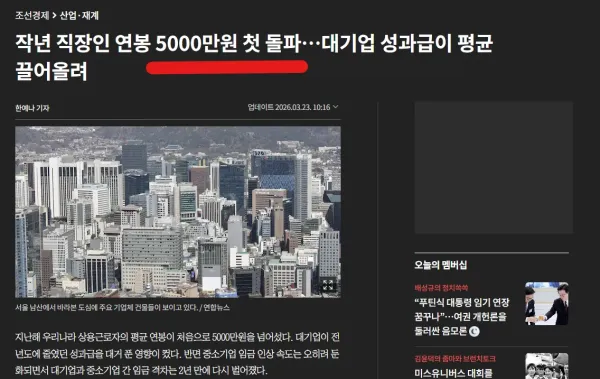Open the 푸틴식 대통령 임기 연장 article
Viewport: 600px width, 379px height.
tap(462, 317)
